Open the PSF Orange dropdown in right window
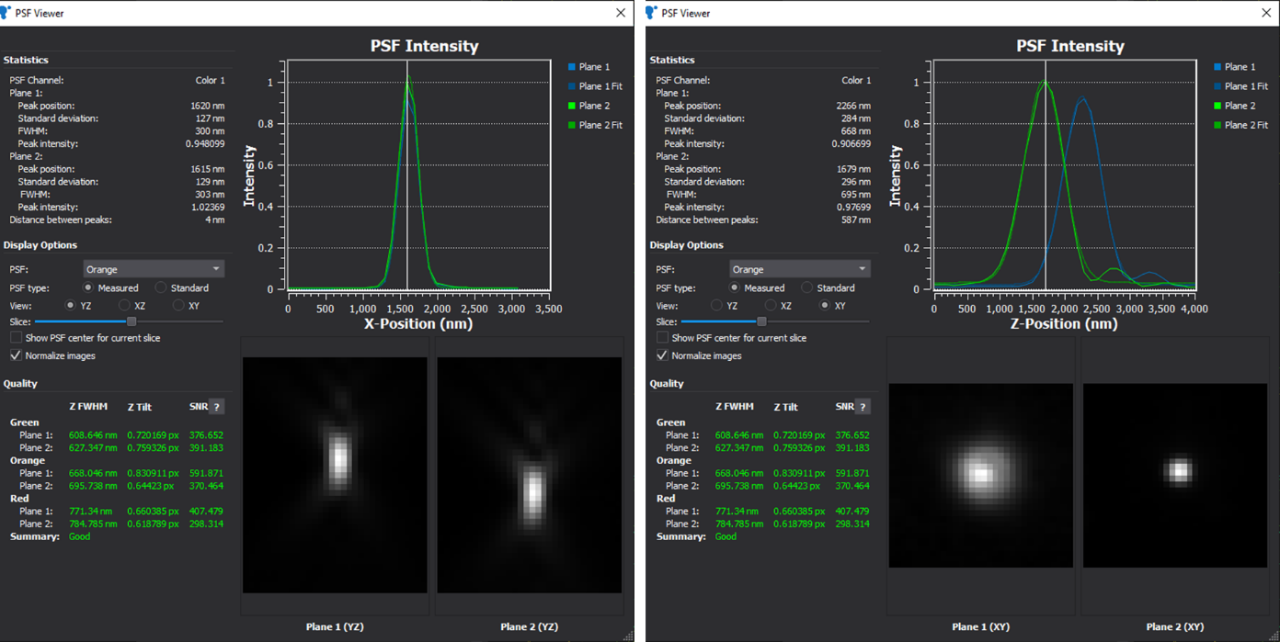The image size is (1280, 642). pyautogui.click(x=799, y=269)
